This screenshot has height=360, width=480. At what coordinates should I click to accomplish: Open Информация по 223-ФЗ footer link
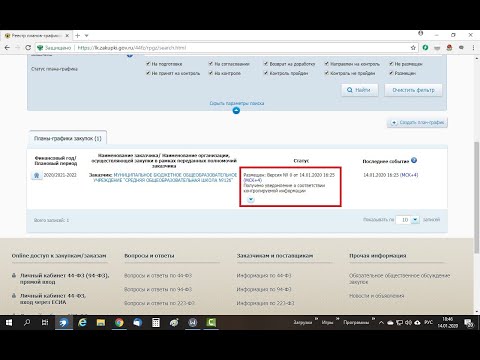[x=265, y=303]
